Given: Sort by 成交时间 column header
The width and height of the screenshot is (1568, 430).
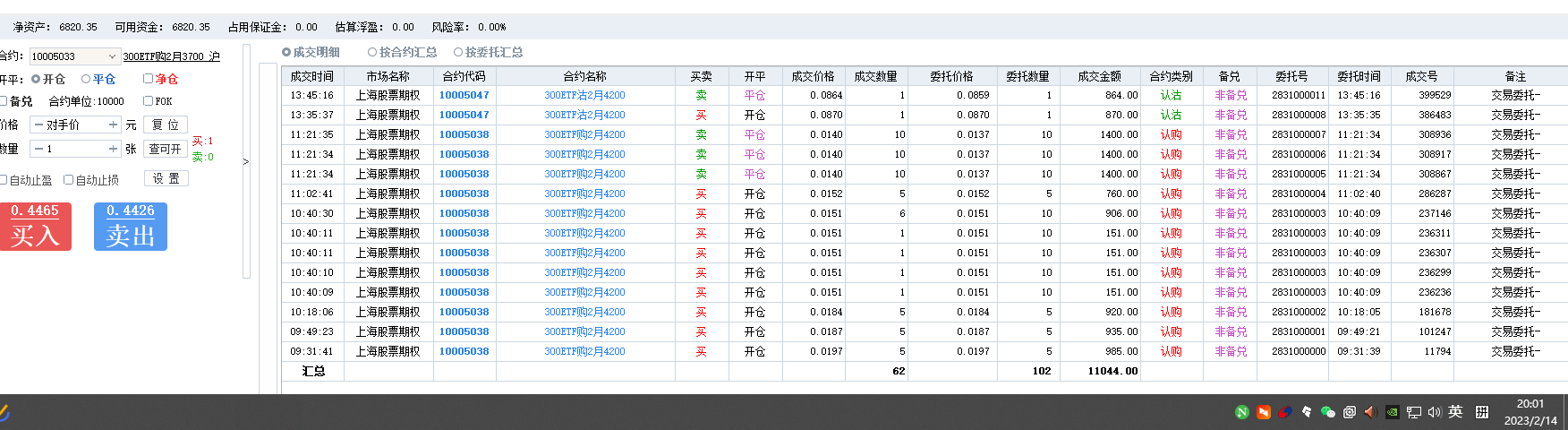Looking at the screenshot, I should click(312, 76).
